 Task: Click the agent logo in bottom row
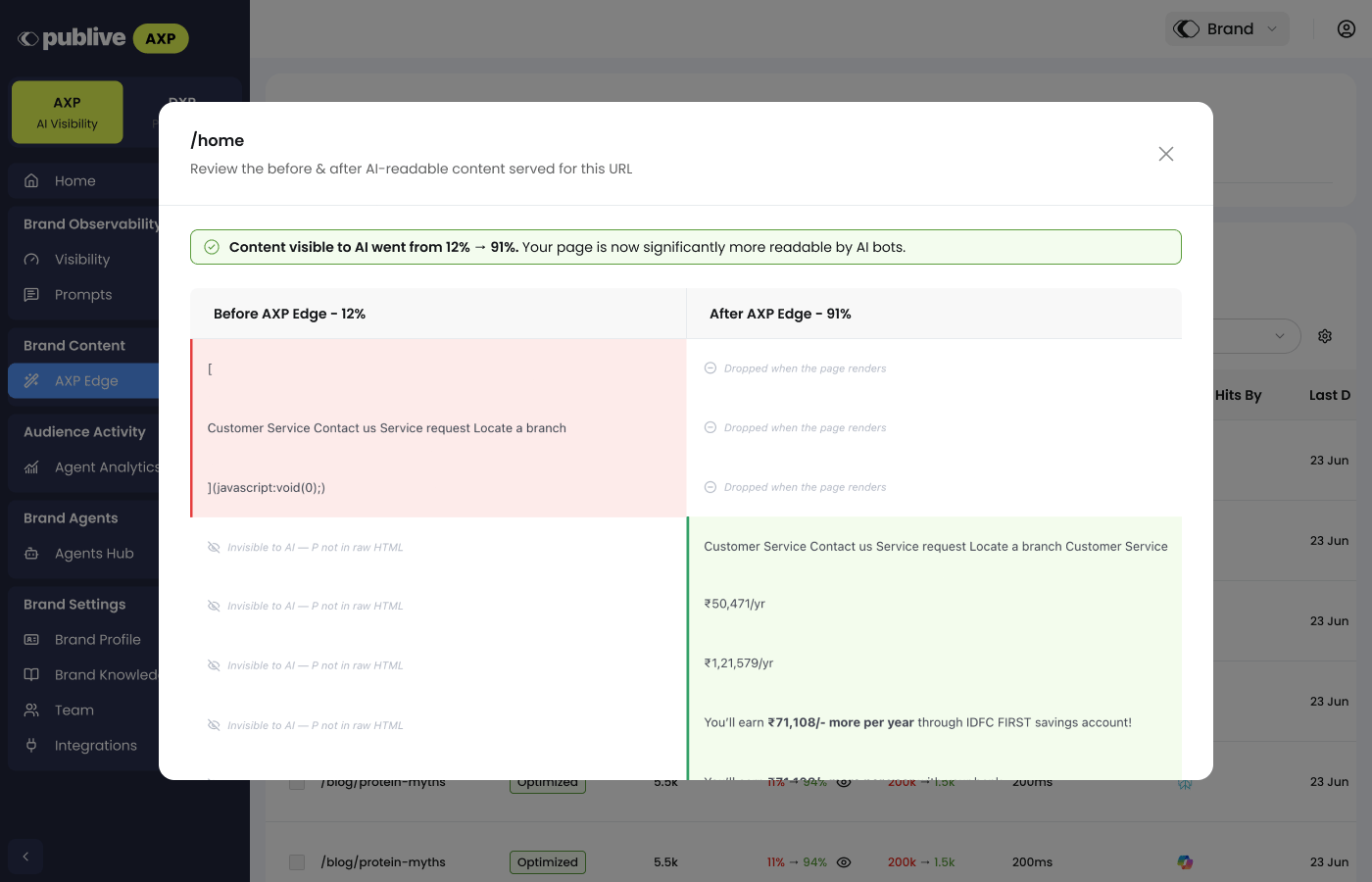click(x=1185, y=862)
